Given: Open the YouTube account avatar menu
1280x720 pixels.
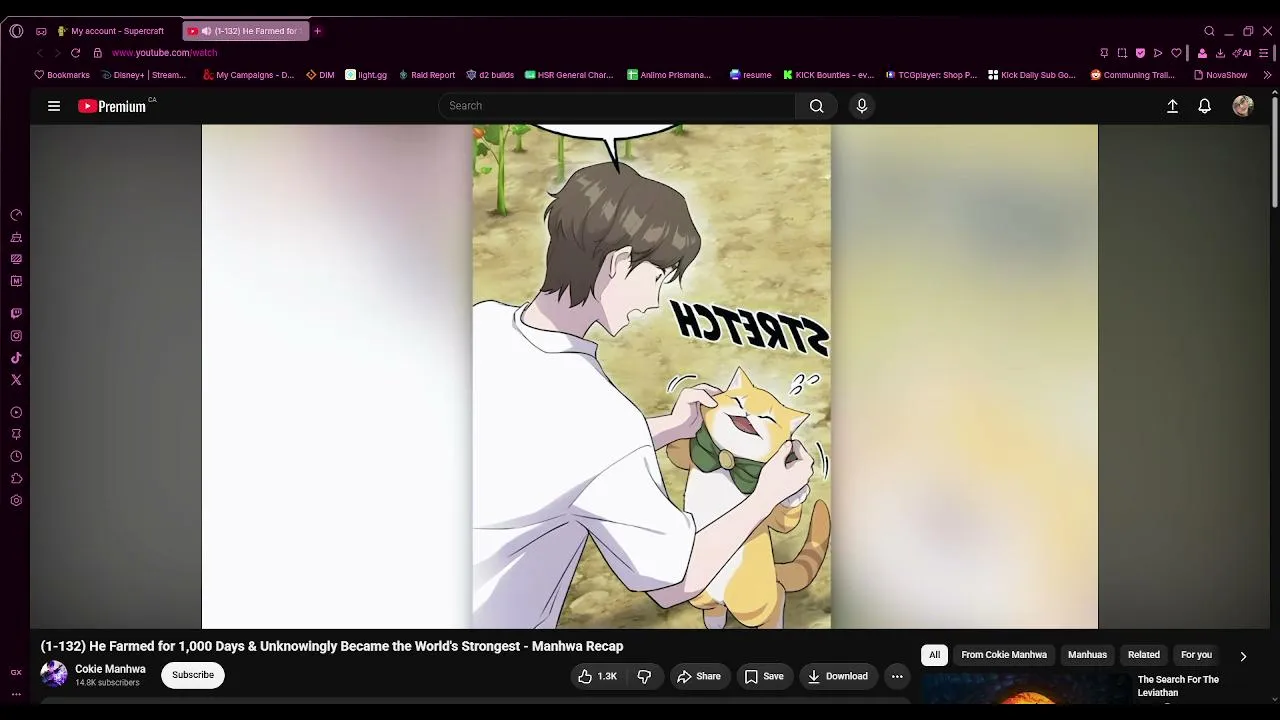Looking at the screenshot, I should pos(1243,106).
